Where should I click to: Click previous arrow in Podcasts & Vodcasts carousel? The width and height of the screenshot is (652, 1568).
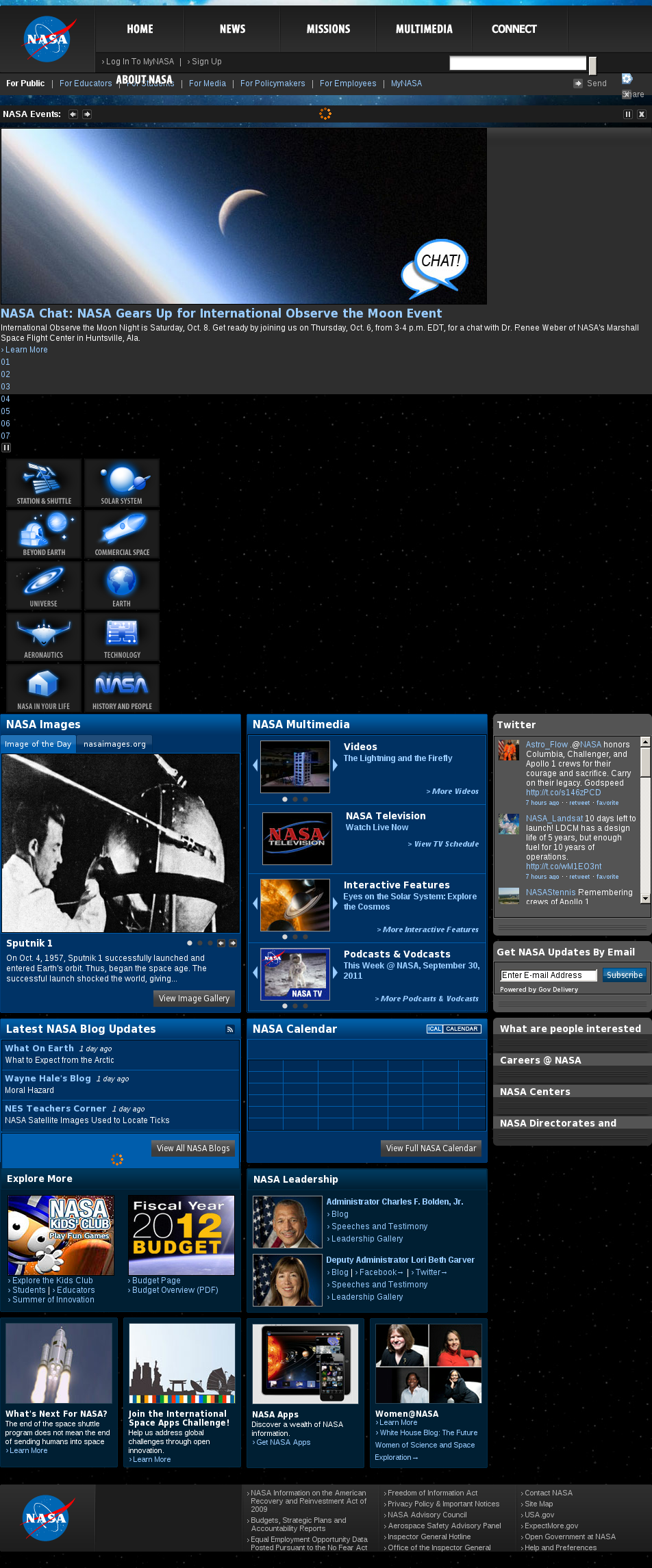255,973
